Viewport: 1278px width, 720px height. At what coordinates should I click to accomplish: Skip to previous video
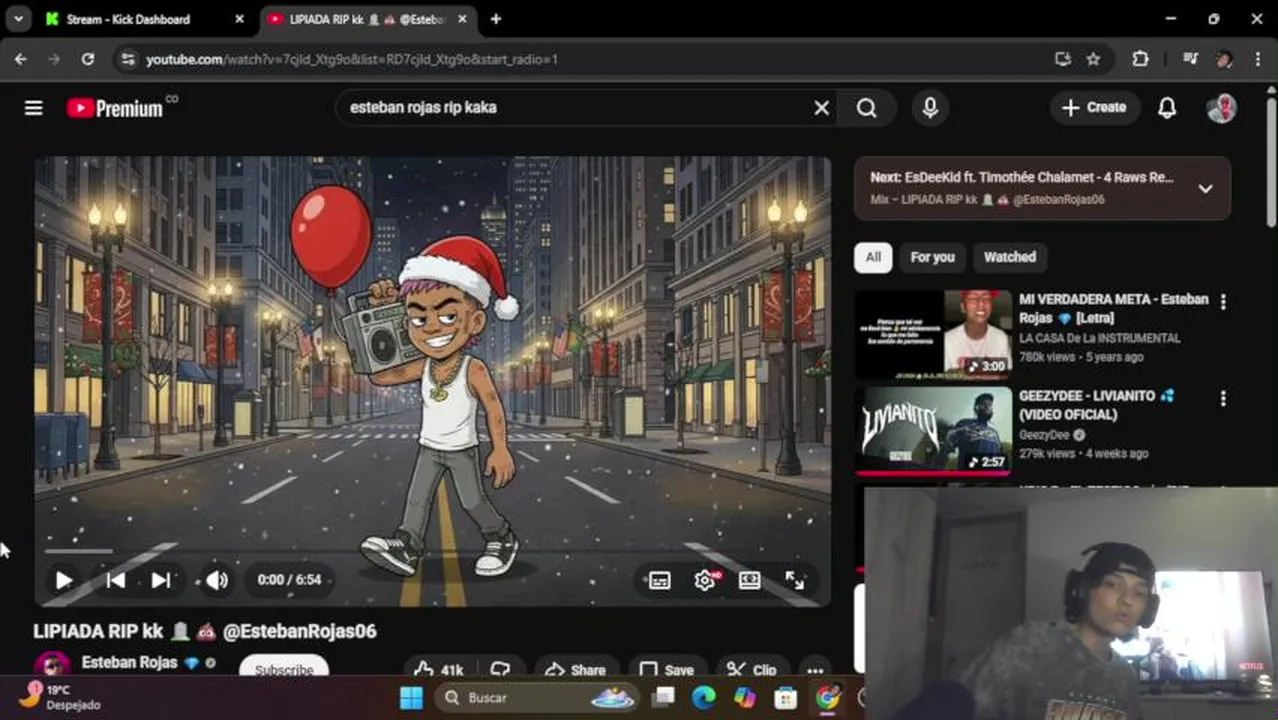click(115, 580)
